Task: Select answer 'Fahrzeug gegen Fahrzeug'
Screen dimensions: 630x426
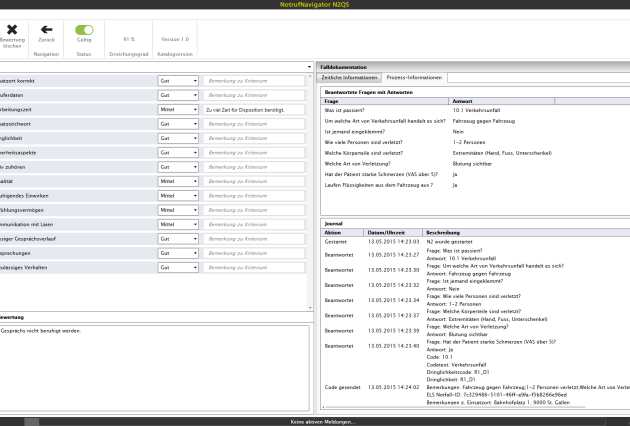Action: [x=484, y=121]
